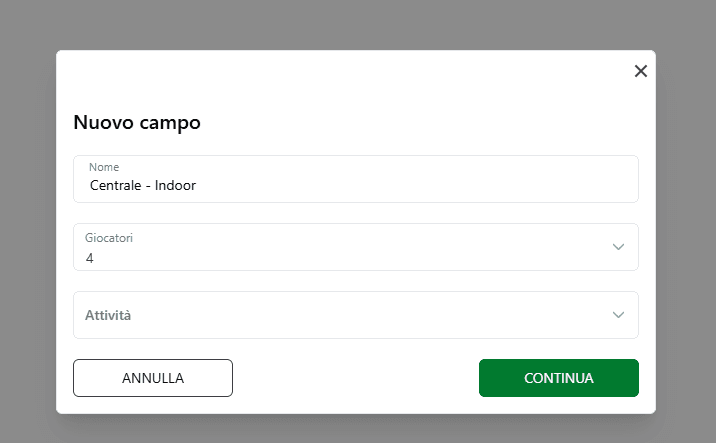Click the Nome text field
716x443 pixels.
tap(355, 179)
